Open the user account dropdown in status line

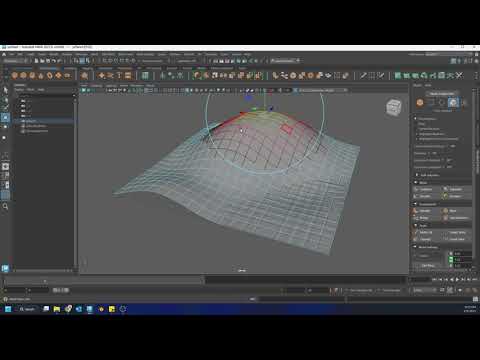pyautogui.click(x=286, y=61)
